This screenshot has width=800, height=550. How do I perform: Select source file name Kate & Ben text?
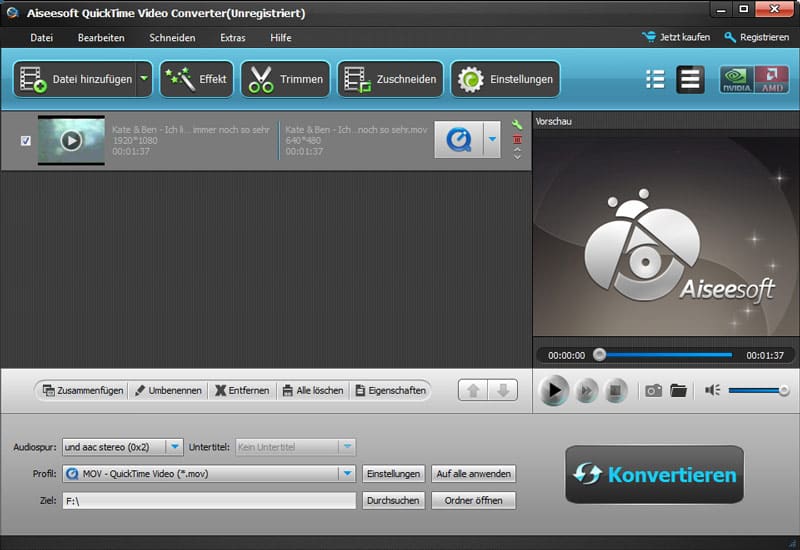pos(191,130)
